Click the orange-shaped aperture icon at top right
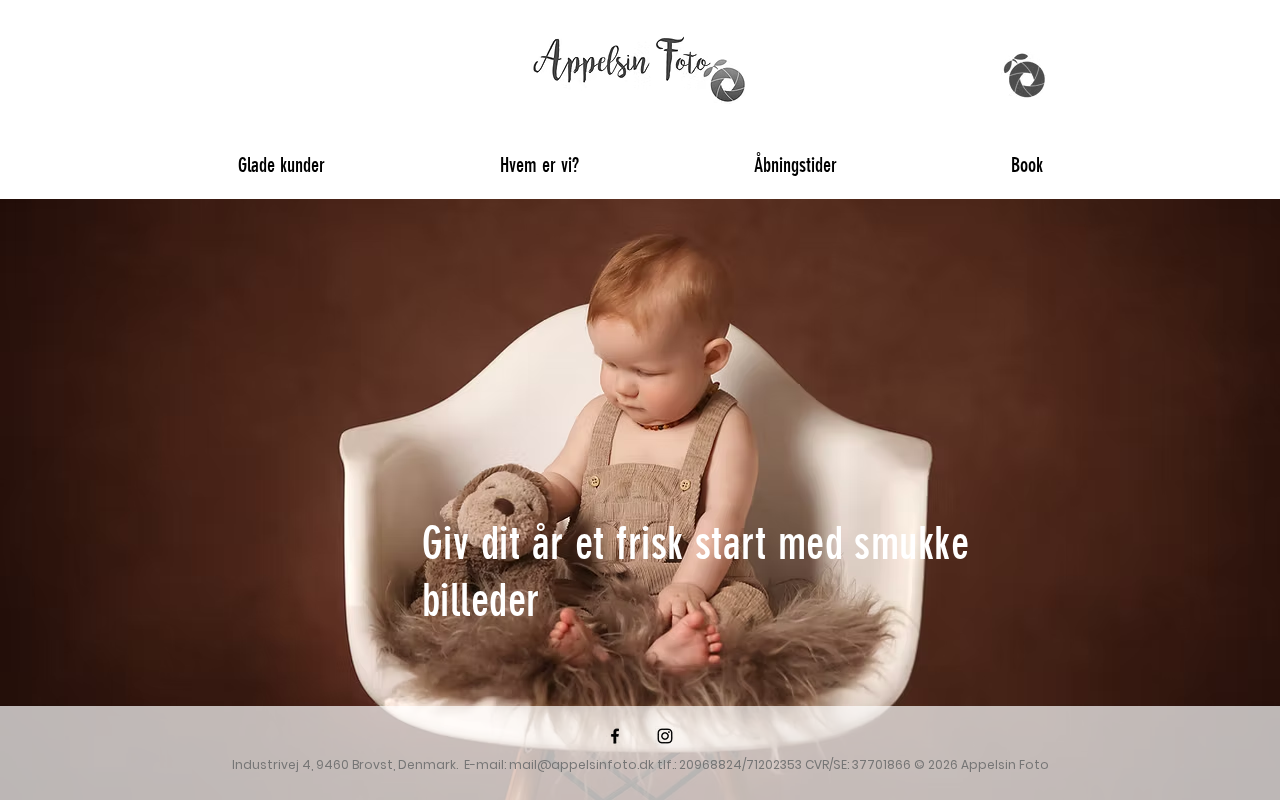1280x800 pixels. (x=1024, y=76)
